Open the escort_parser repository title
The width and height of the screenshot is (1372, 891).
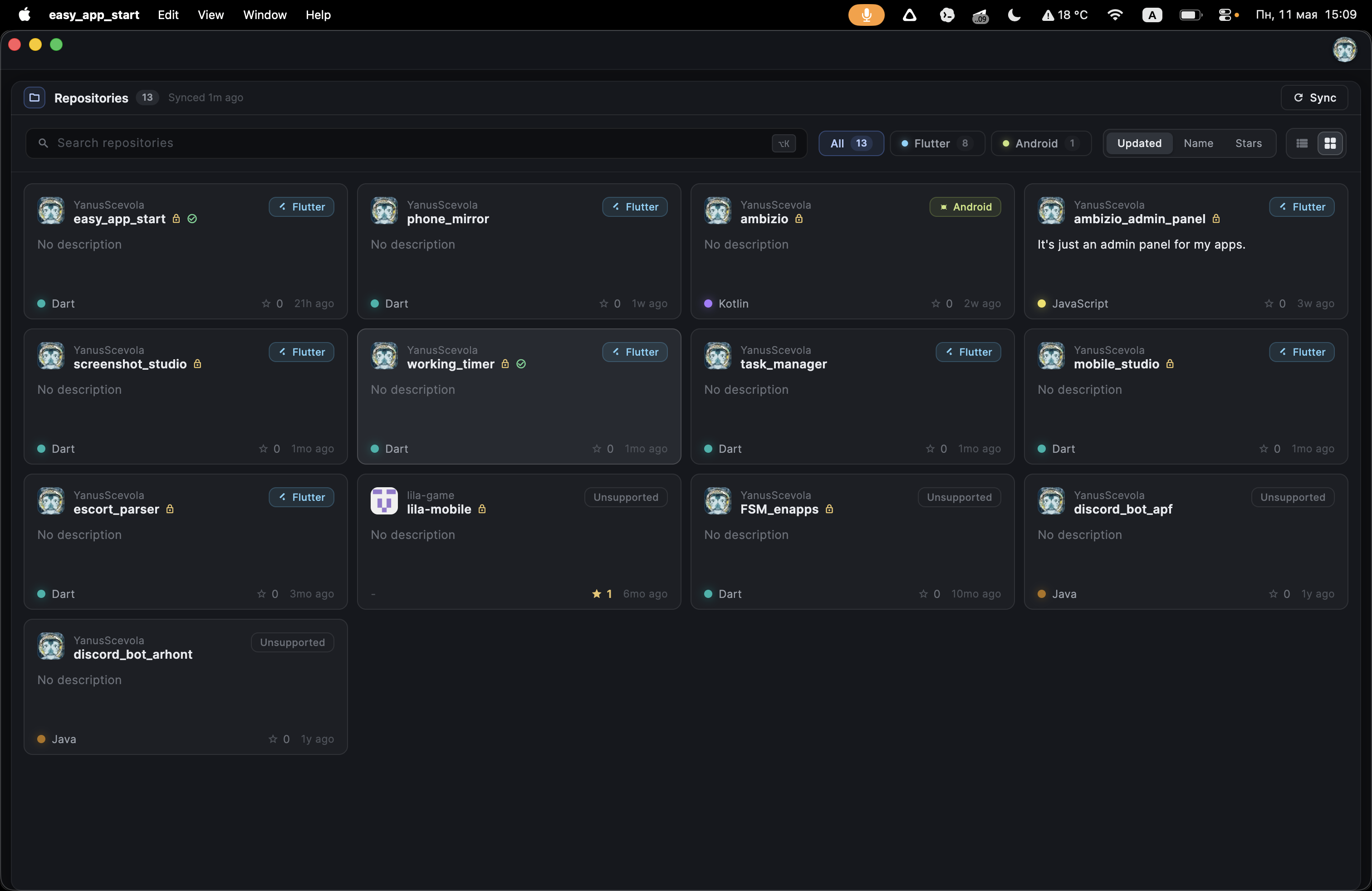[x=116, y=509]
